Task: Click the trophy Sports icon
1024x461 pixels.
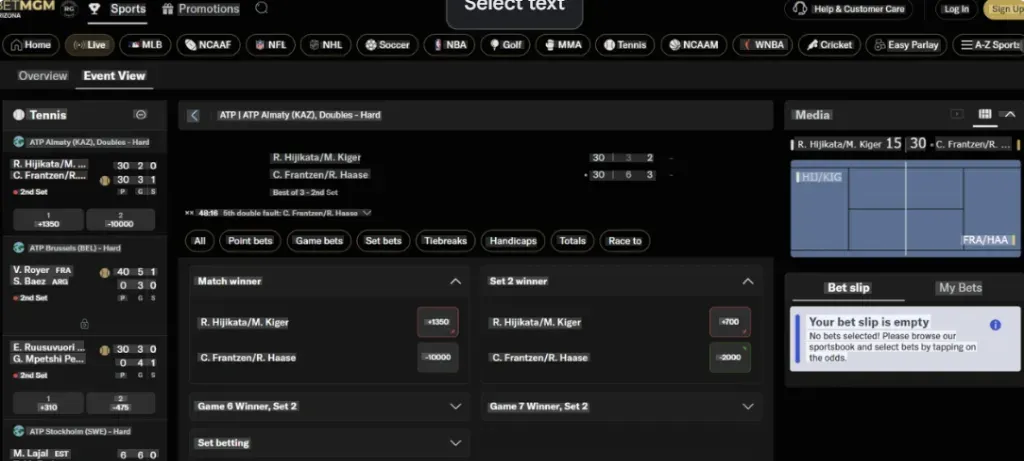Action: coord(95,8)
